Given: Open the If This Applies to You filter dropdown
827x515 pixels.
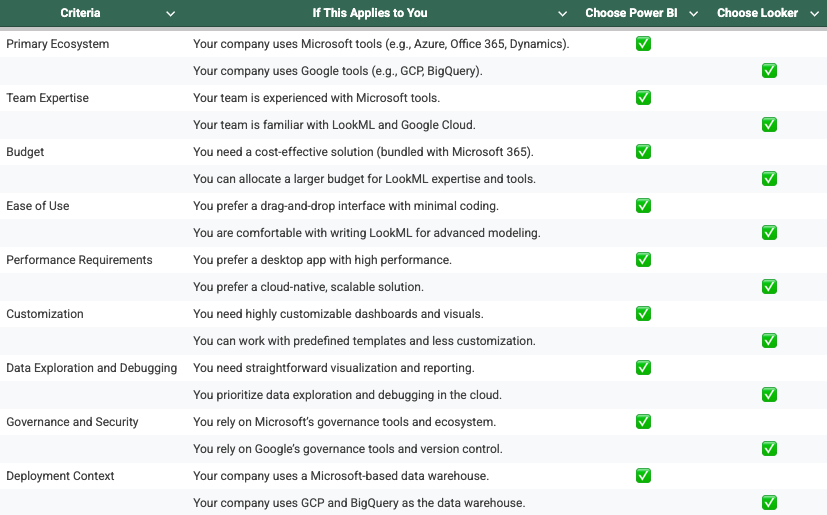Looking at the screenshot, I should (x=562, y=14).
